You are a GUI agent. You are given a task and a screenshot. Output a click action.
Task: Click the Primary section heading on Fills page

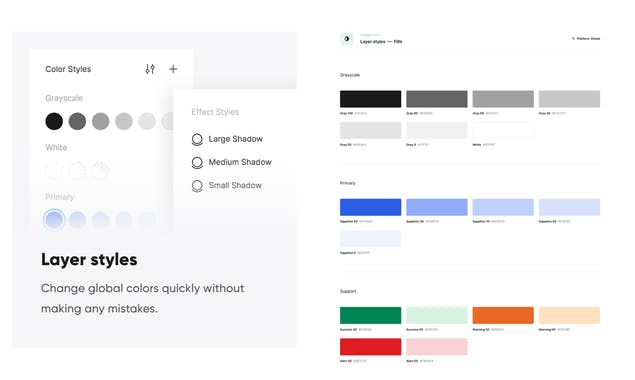[347, 183]
